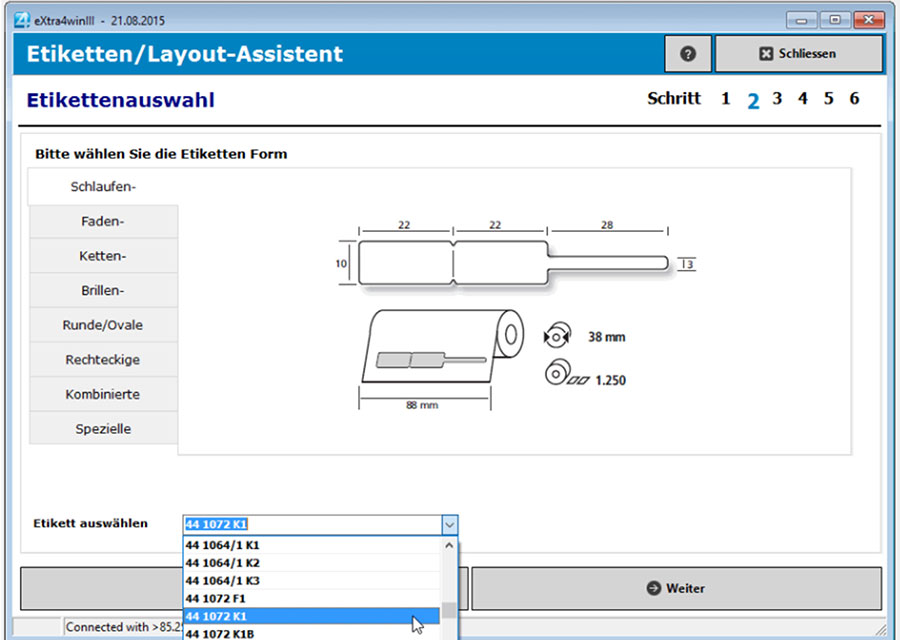Switch to the Faden- label category
Viewport: 900px width, 640px height.
pos(101,221)
